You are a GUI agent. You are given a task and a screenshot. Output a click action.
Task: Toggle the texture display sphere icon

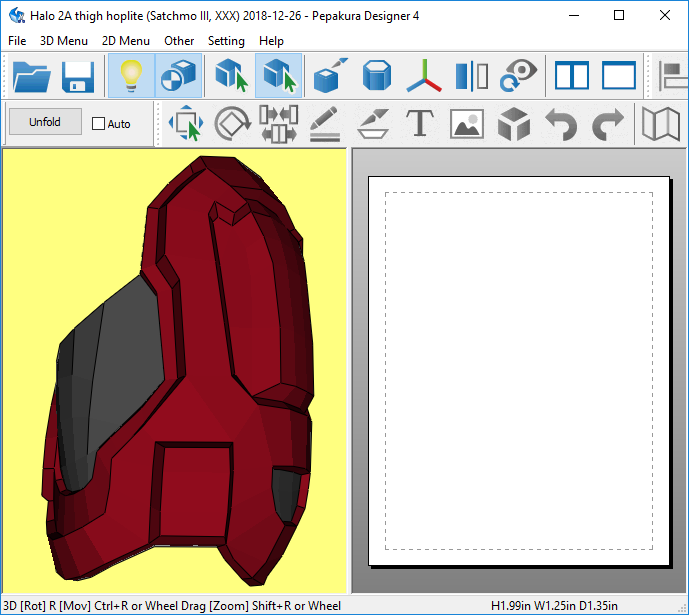179,77
